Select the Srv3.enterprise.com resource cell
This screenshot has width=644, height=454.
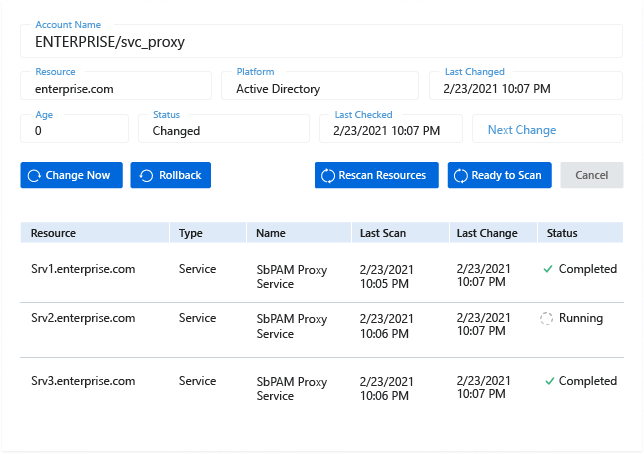pyautogui.click(x=83, y=381)
